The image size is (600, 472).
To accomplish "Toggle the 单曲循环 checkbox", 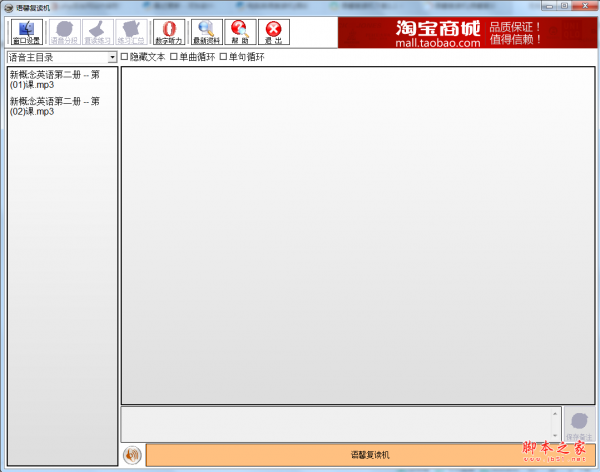I will pyautogui.click(x=174, y=57).
